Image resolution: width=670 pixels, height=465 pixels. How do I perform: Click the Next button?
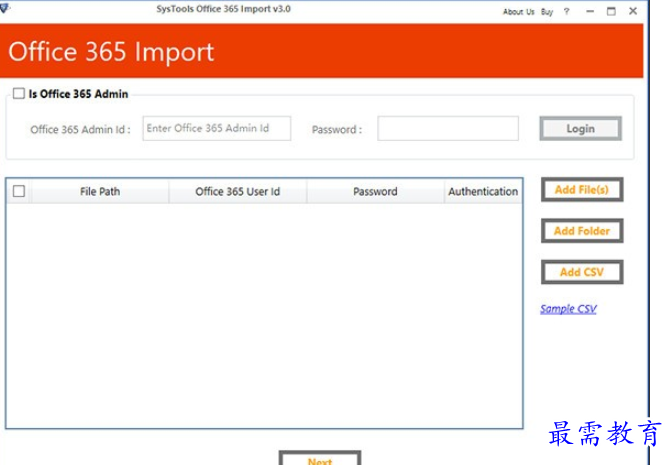point(320,458)
